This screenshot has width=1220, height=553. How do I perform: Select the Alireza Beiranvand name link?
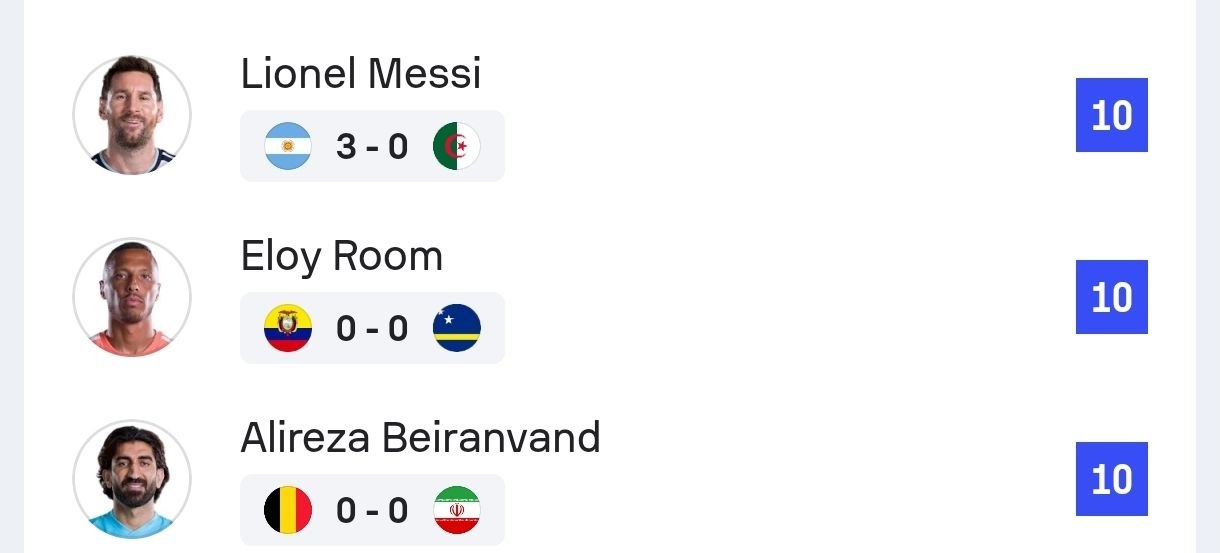click(421, 438)
